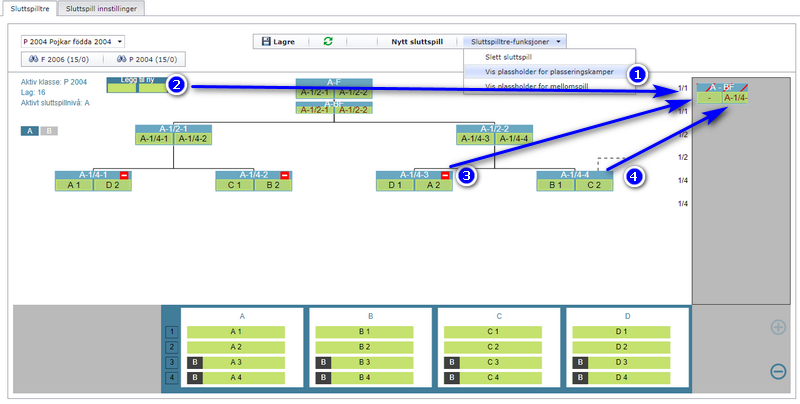Remove match A-1/4-1 with red minus icon

click(124, 175)
